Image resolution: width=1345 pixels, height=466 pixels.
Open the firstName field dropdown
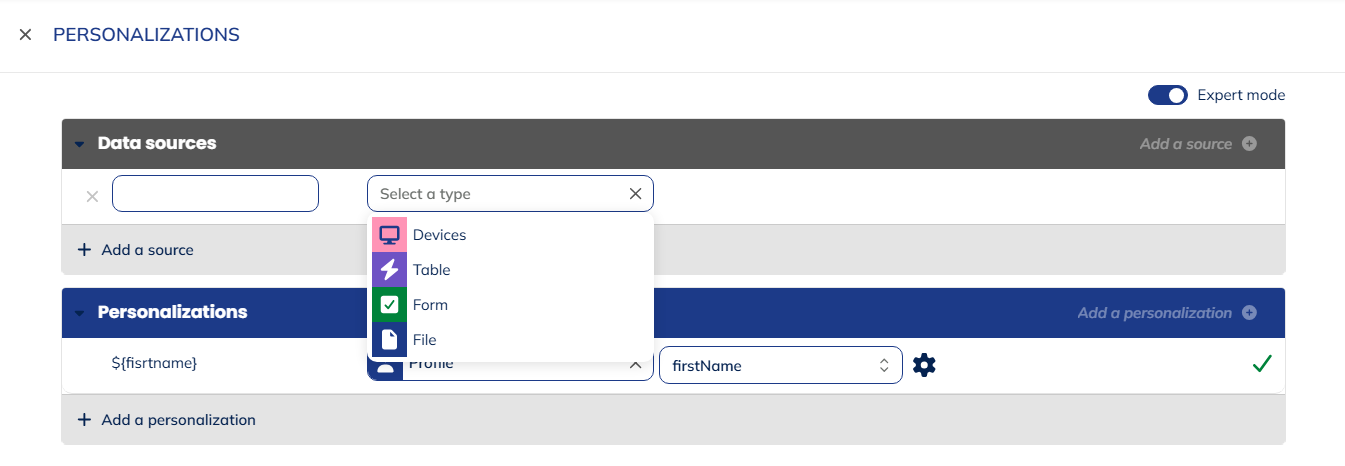point(780,366)
